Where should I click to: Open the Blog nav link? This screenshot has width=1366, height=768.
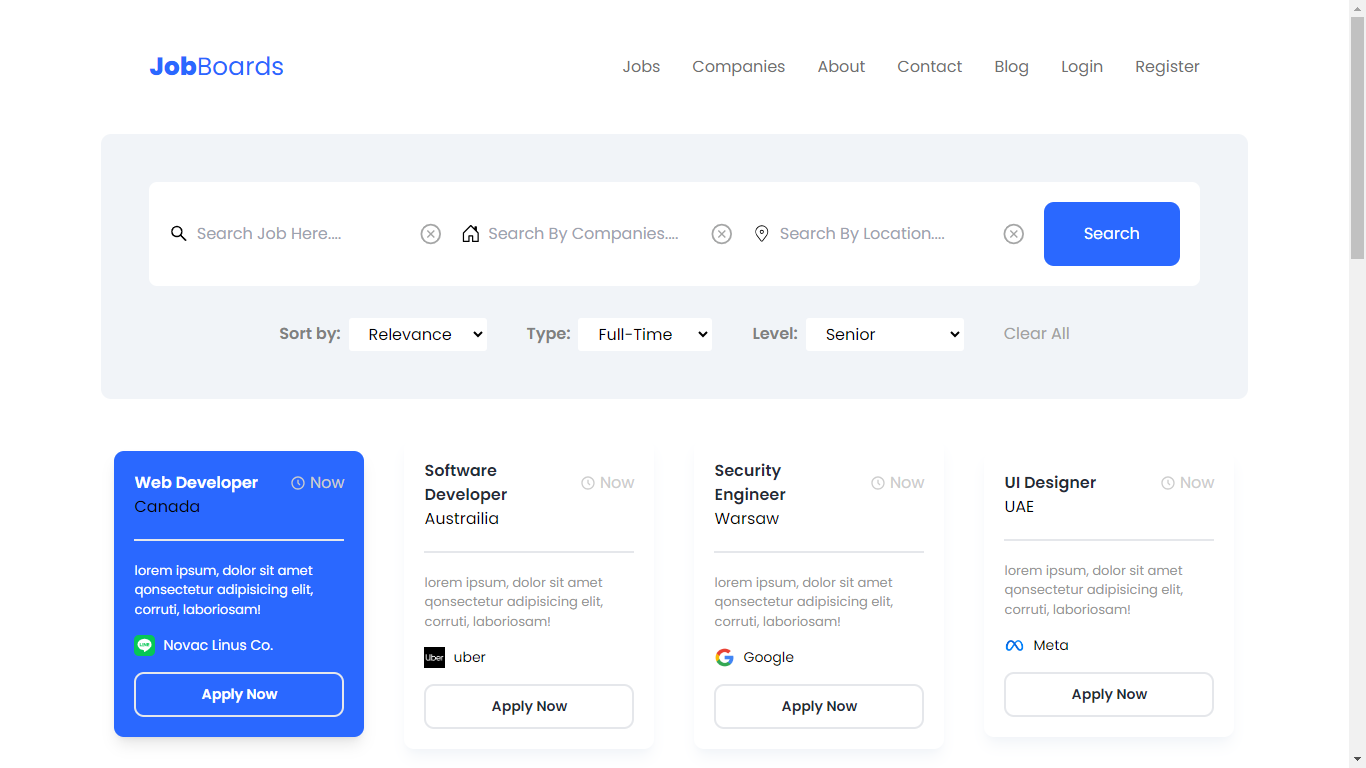[x=1011, y=67]
